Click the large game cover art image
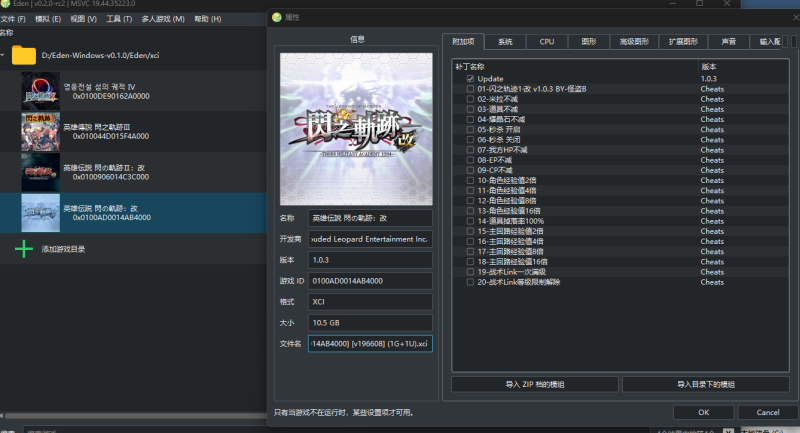Image resolution: width=800 pixels, height=433 pixels. (356, 129)
